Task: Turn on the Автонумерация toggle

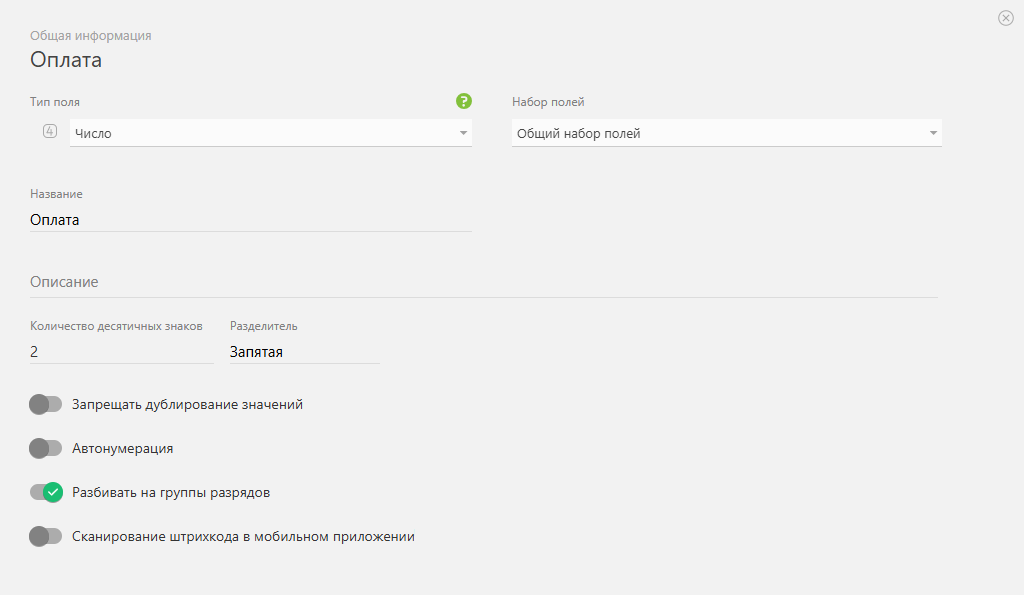Action: [x=46, y=448]
